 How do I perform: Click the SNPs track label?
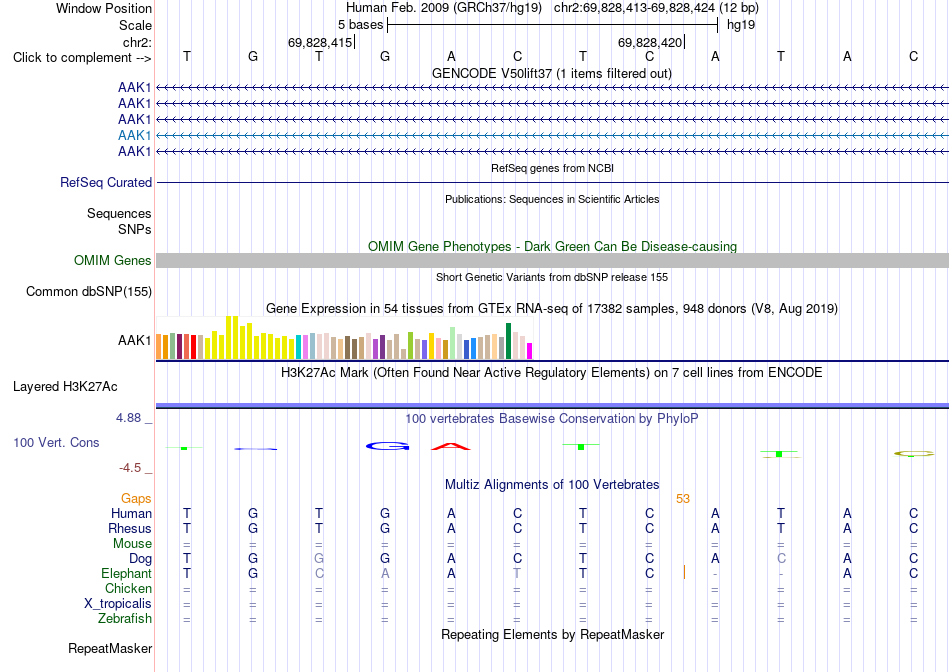135,229
